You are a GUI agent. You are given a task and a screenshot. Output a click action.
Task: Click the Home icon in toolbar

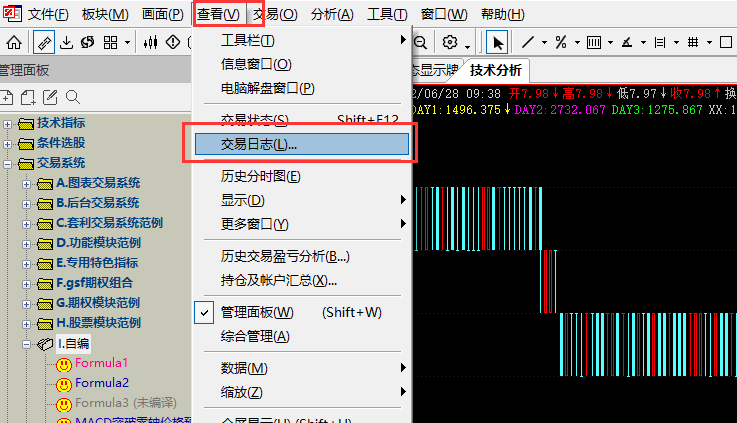15,42
